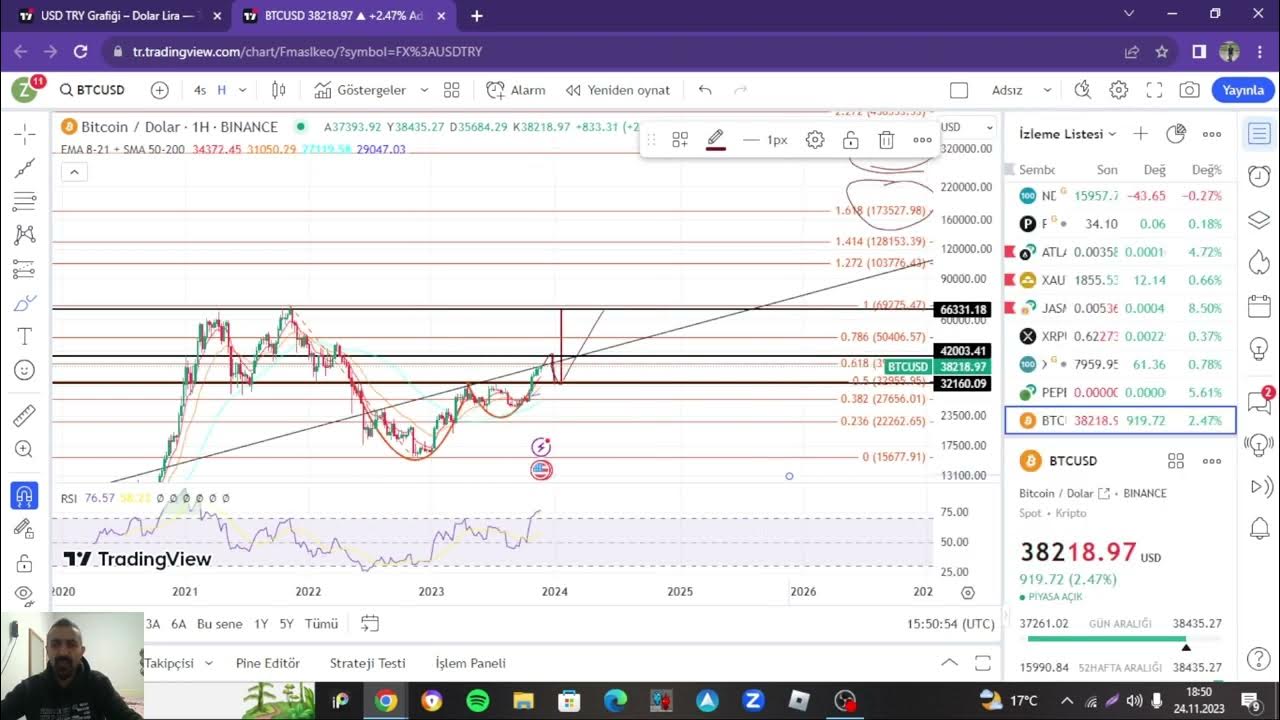Image resolution: width=1280 pixels, height=720 pixels.
Task: Select XRP row in watchlist
Action: 1120,336
